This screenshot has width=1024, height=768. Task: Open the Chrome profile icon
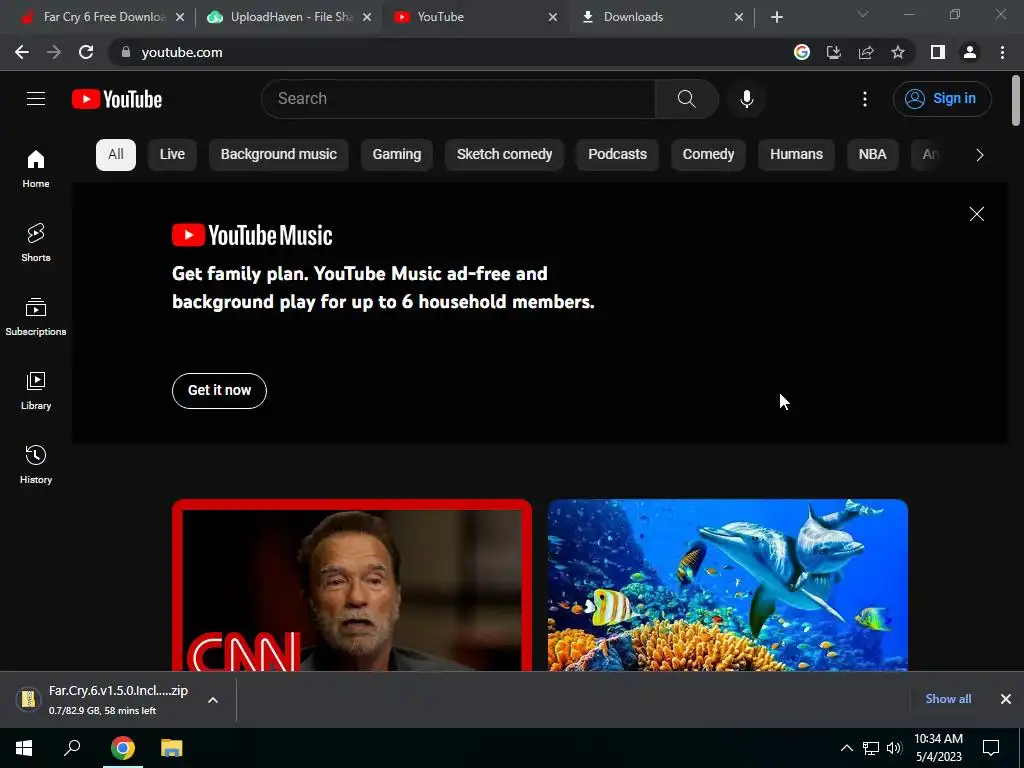click(x=970, y=52)
